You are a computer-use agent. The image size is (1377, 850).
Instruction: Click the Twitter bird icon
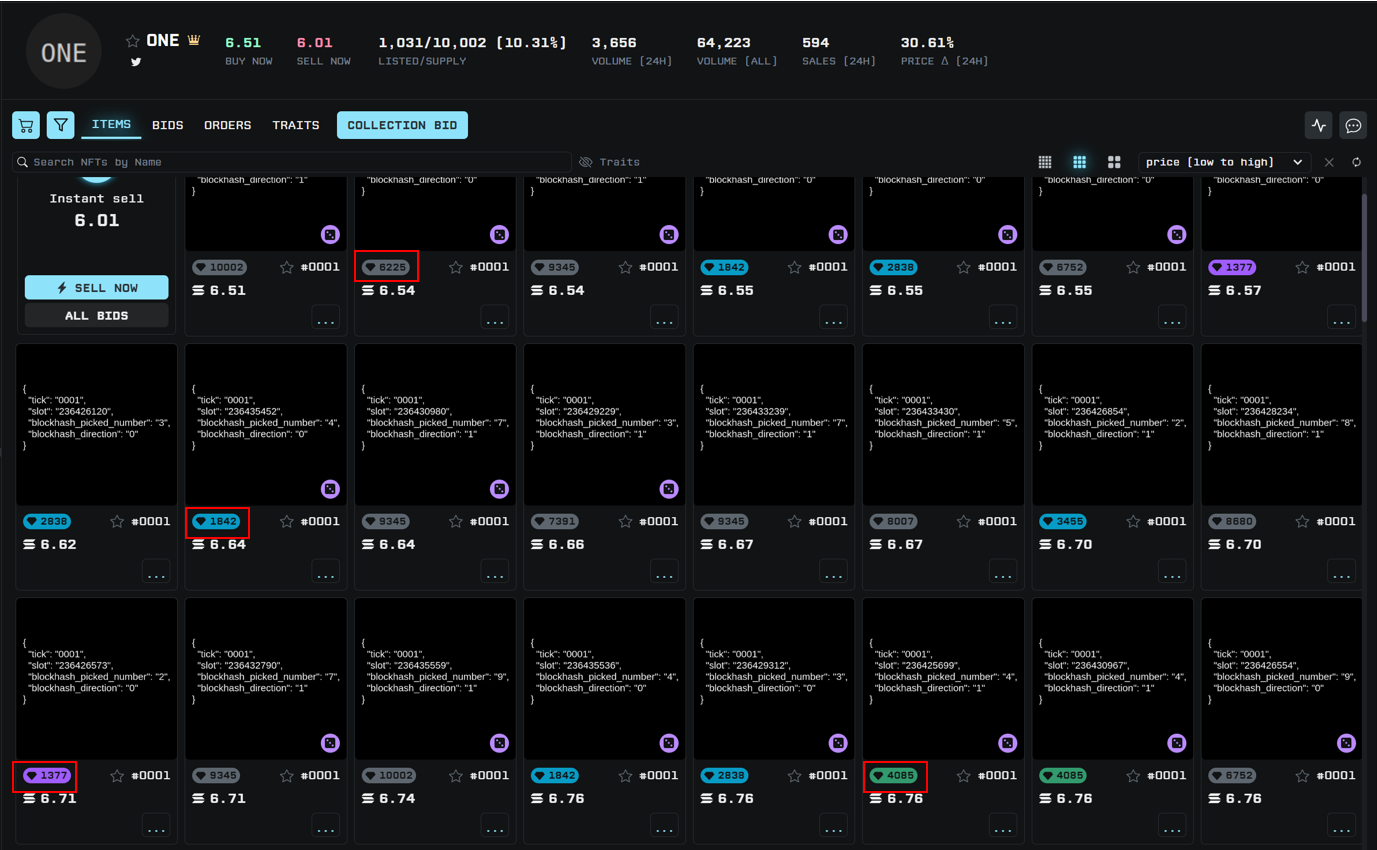click(136, 62)
